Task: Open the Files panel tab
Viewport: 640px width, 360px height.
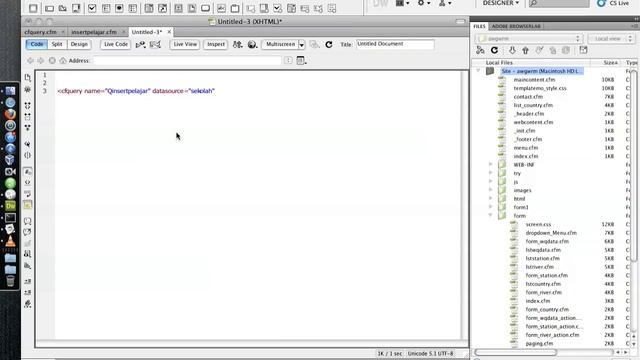Action: click(479, 26)
